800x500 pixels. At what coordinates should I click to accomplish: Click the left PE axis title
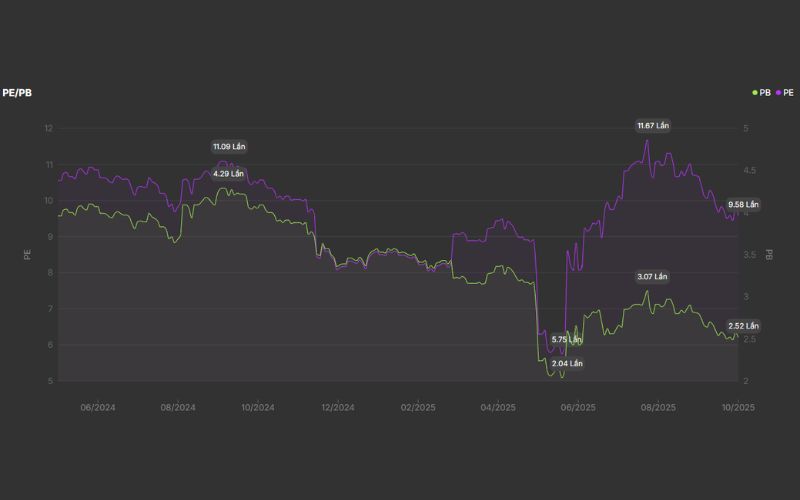tap(27, 255)
